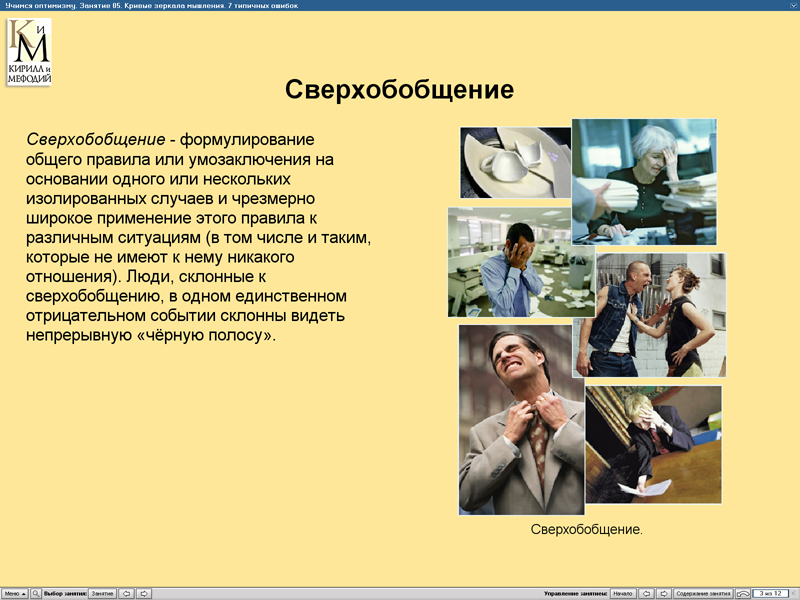Click the right arrow in Выбор занятия toolbar
800x600 pixels.
coord(144,593)
